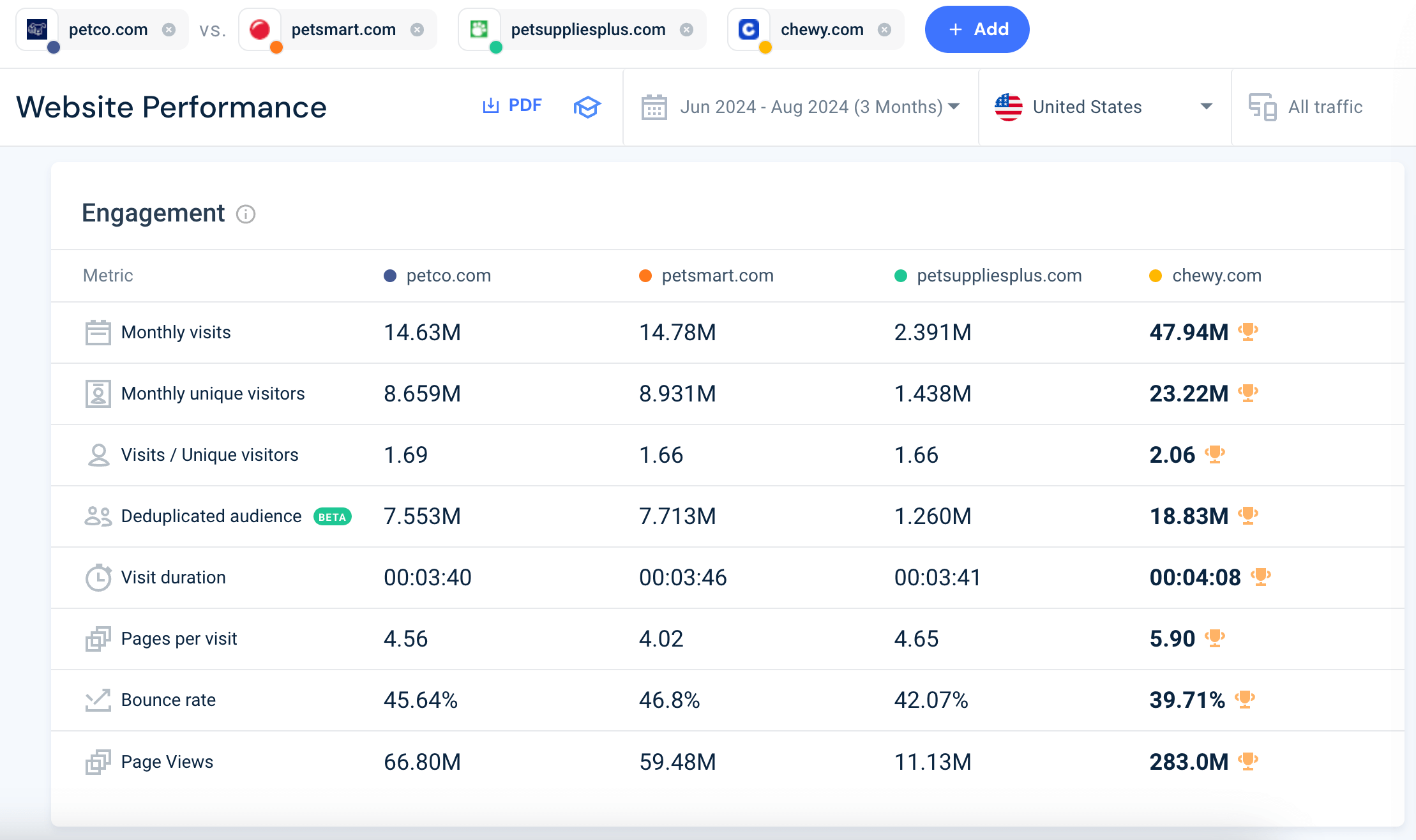Expand the All traffic filter
The image size is (1416, 840).
coord(1325,107)
